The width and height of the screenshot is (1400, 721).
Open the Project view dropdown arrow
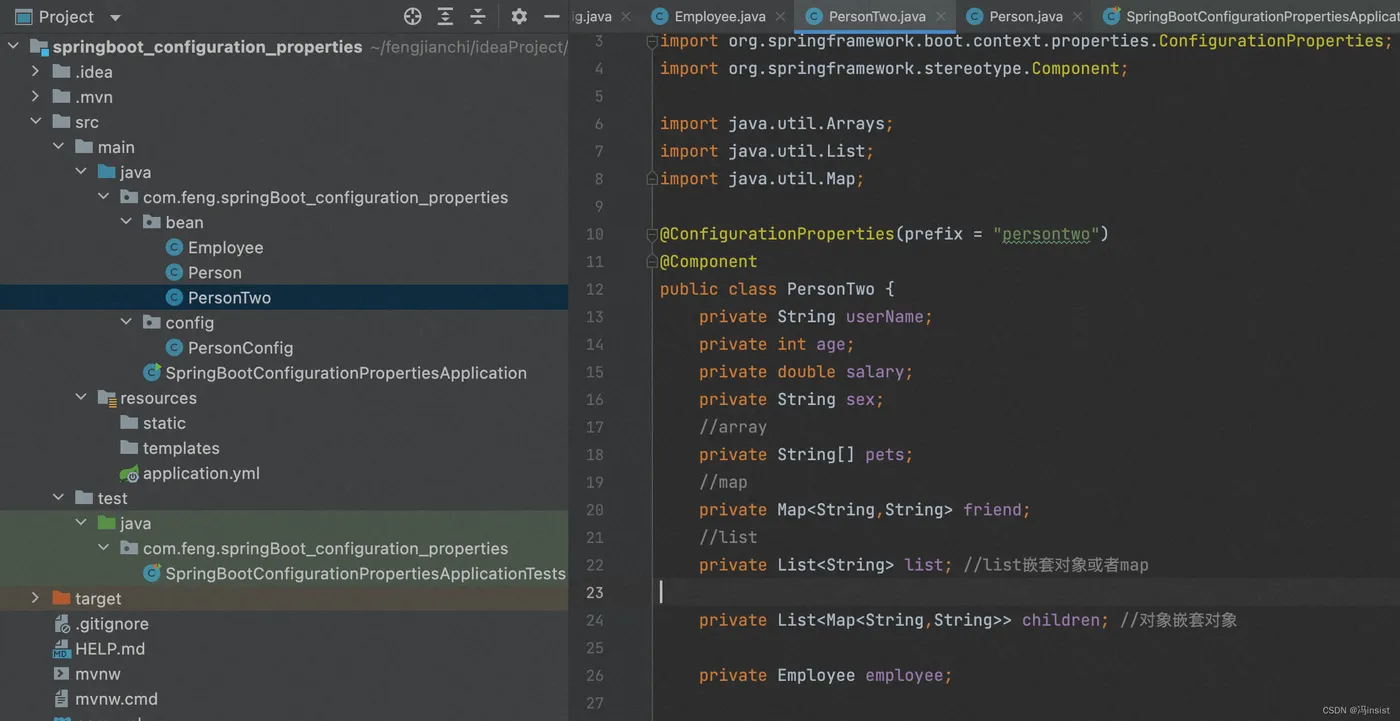pos(115,17)
